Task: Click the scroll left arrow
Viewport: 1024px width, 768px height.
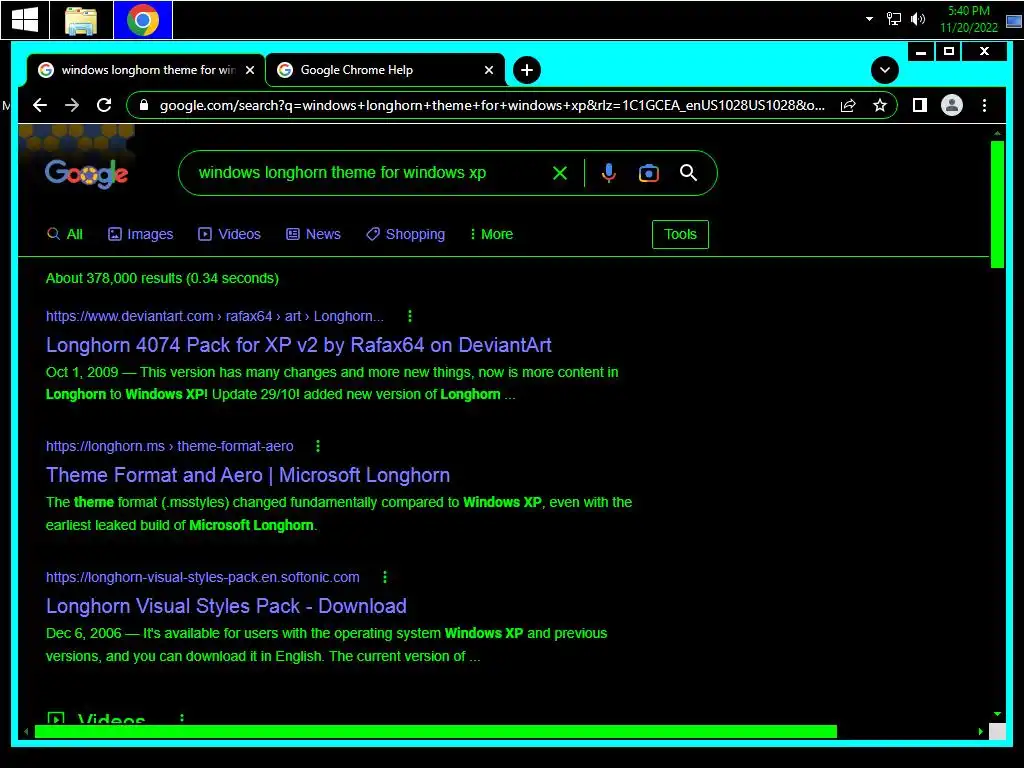Action: [26, 732]
